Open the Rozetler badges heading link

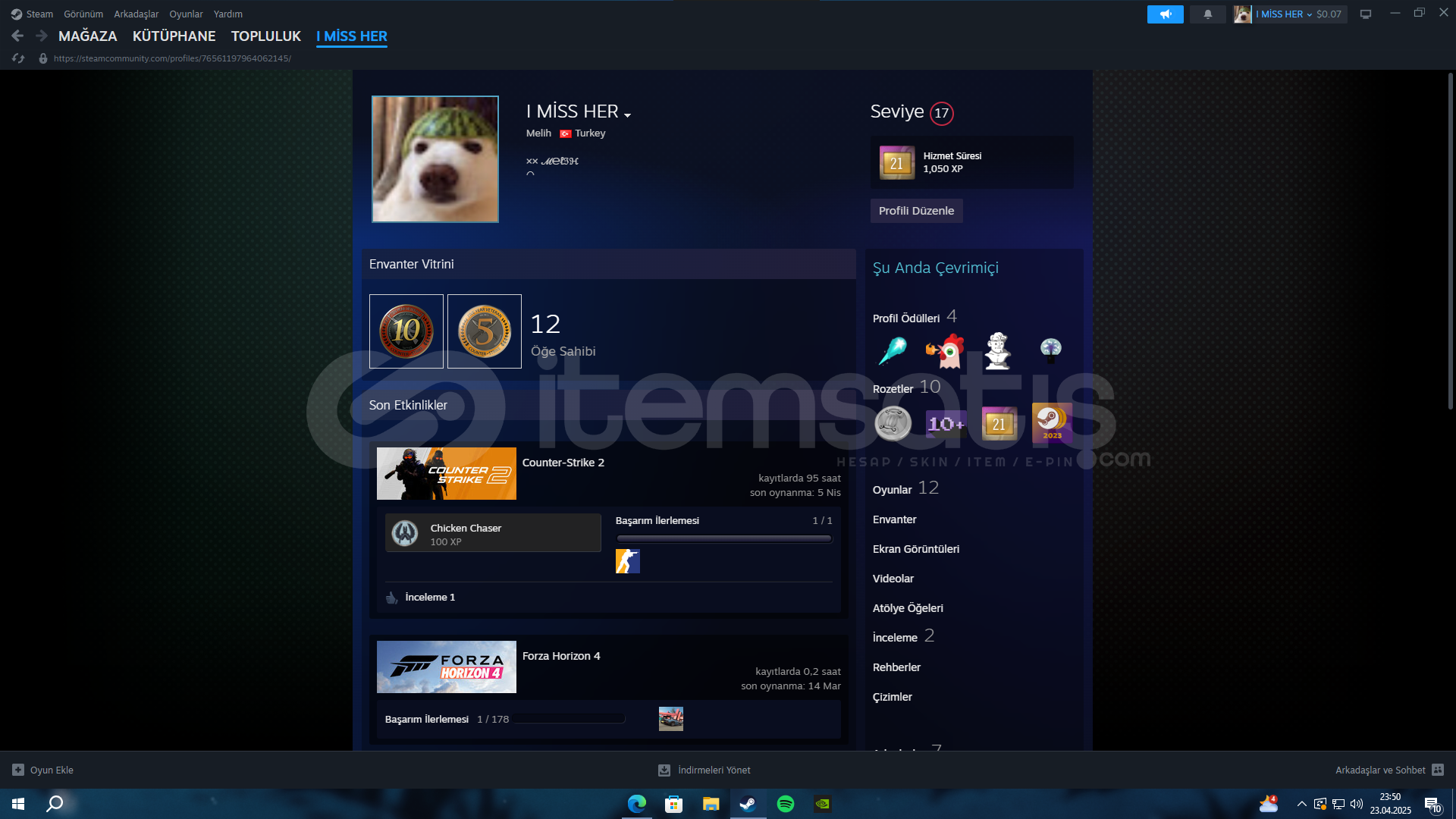coord(893,389)
